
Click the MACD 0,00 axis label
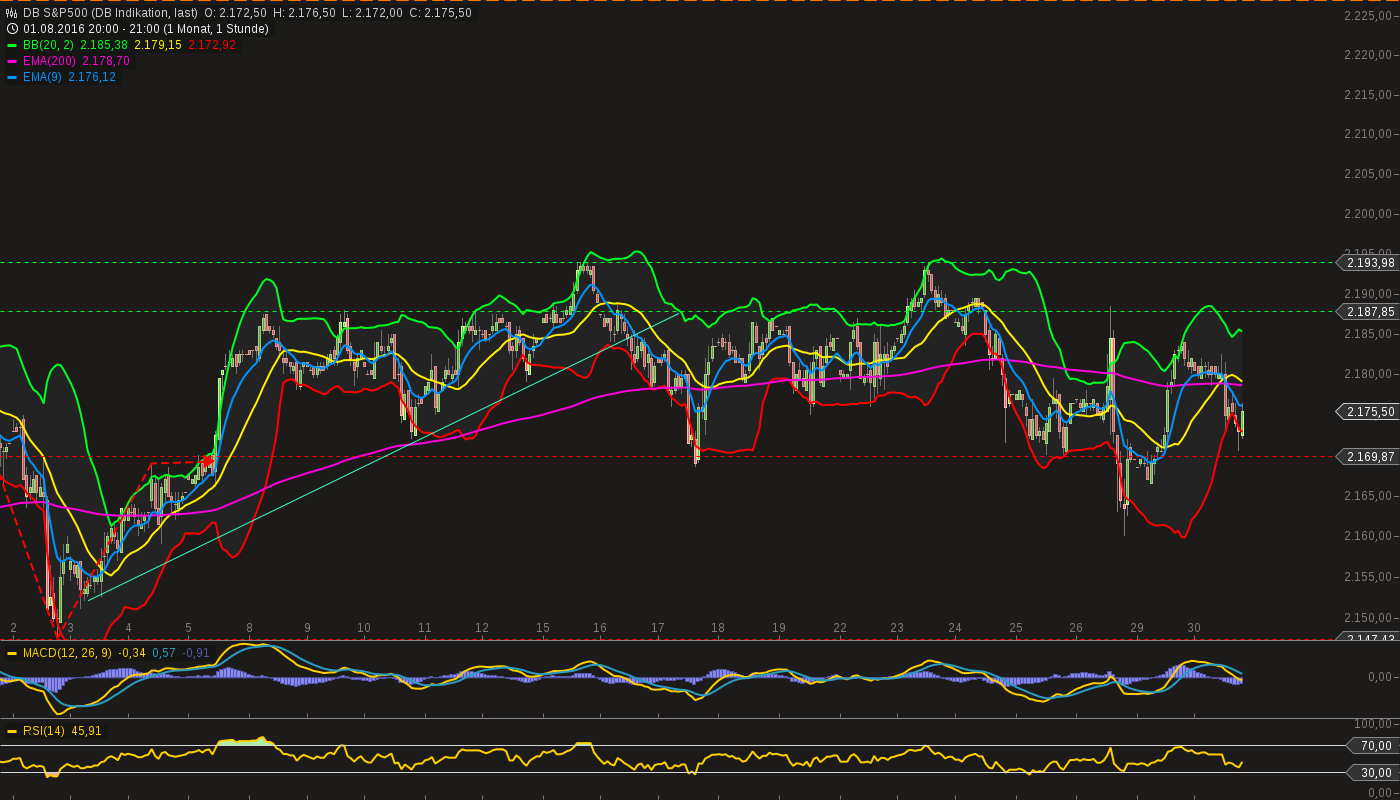point(1382,677)
